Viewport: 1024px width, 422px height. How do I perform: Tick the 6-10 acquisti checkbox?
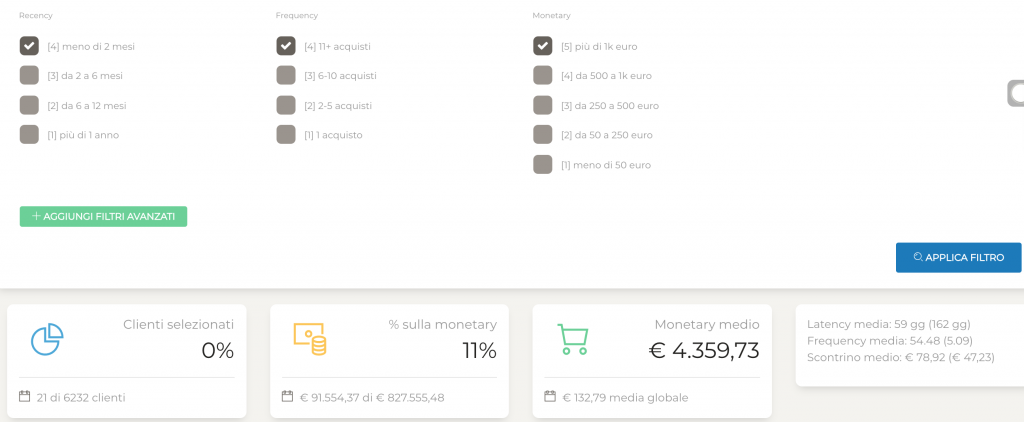286,75
